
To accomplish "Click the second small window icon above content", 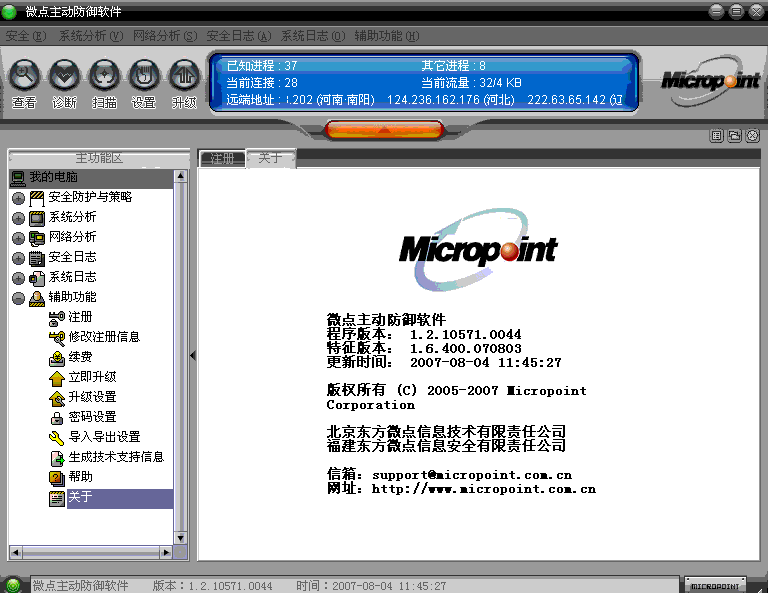I will pos(735,136).
